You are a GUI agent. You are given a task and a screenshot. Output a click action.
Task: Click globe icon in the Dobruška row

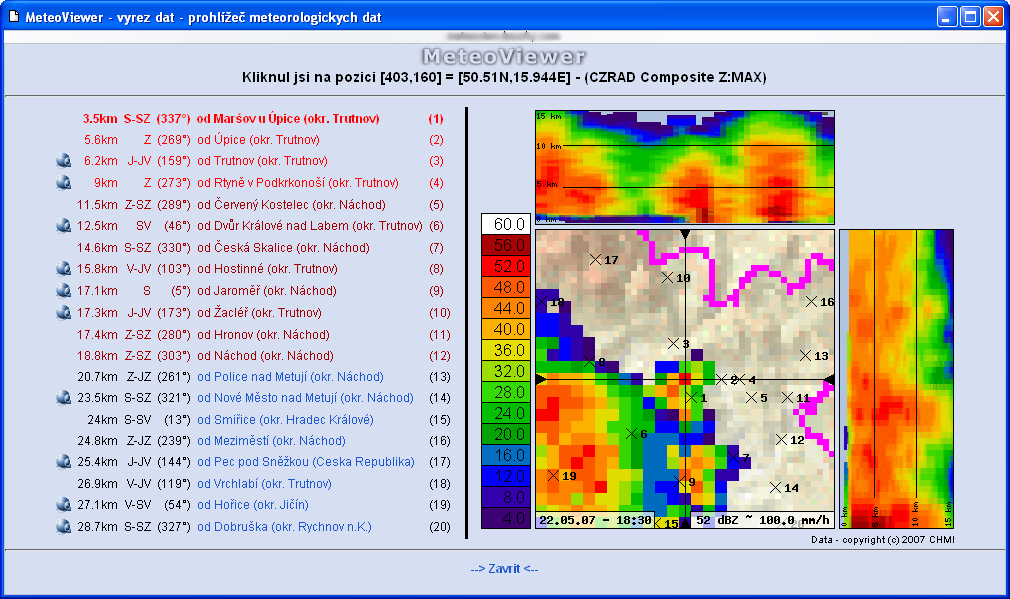click(63, 526)
